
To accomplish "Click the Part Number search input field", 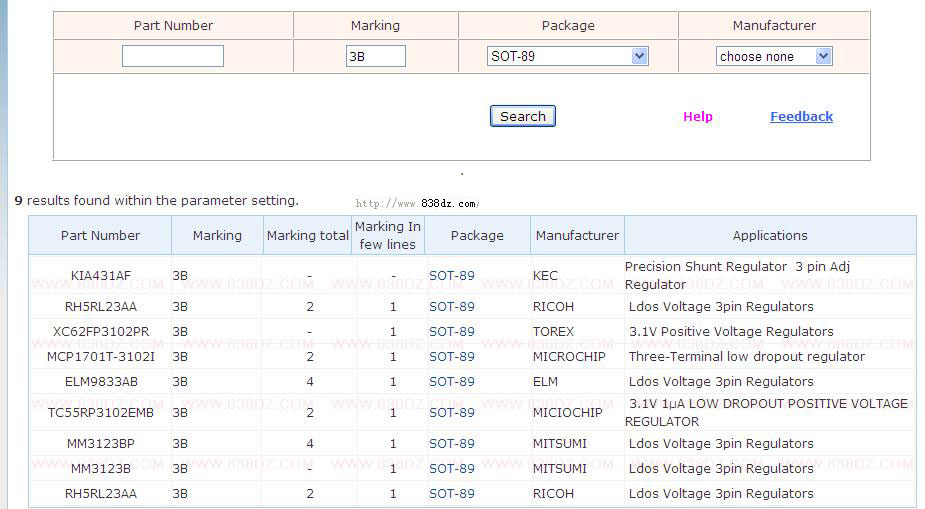I will tap(173, 56).
